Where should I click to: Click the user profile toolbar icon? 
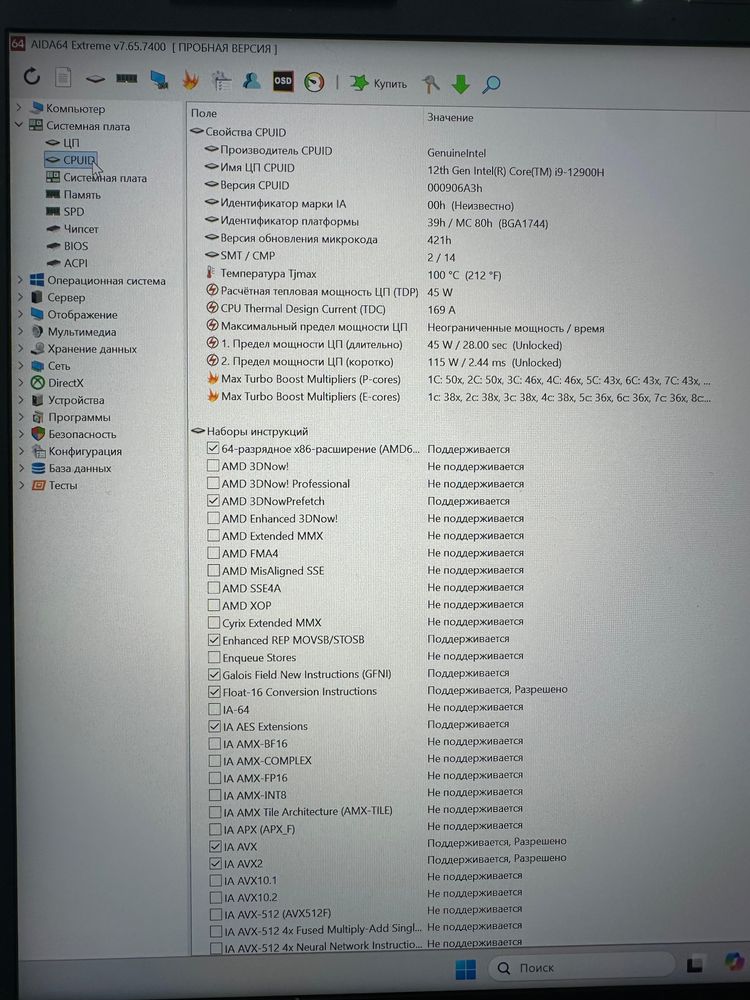(x=251, y=80)
